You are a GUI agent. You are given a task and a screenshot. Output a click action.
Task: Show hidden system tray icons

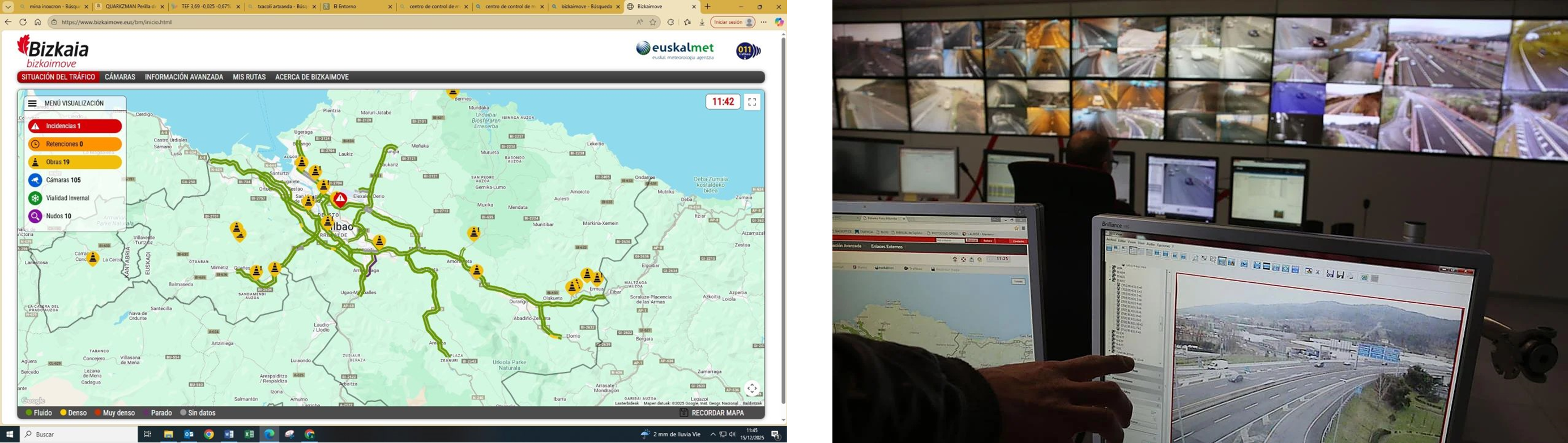pos(713,435)
